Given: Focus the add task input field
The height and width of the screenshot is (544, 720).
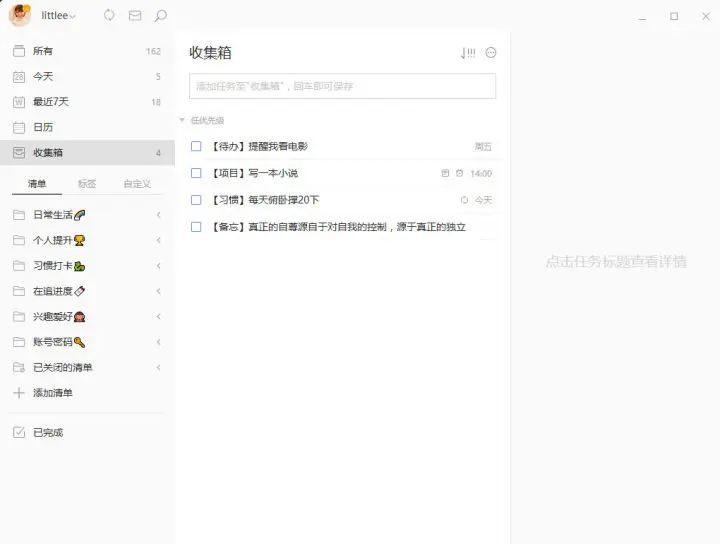Looking at the screenshot, I should [x=343, y=86].
